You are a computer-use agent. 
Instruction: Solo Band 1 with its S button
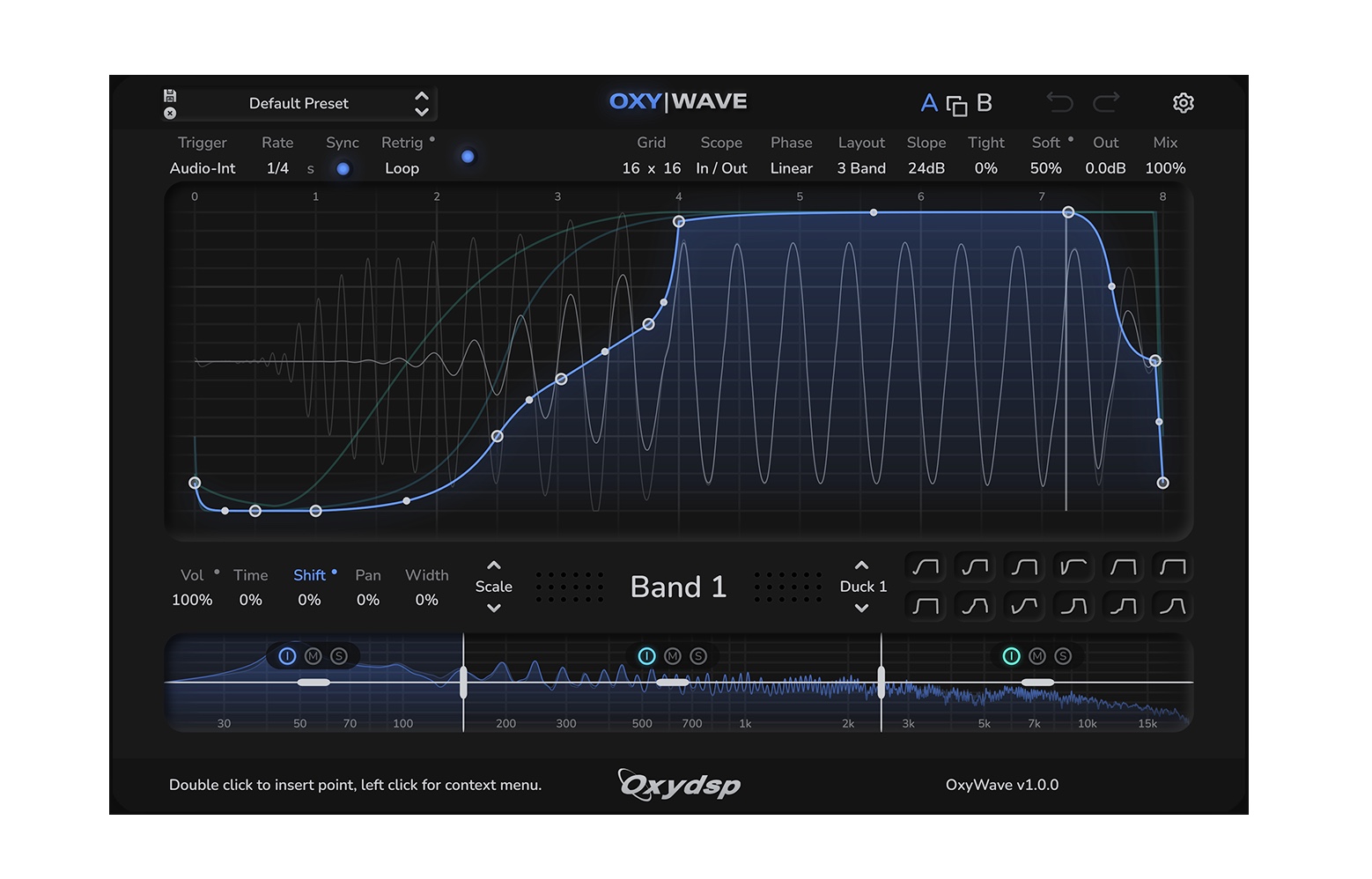click(338, 655)
